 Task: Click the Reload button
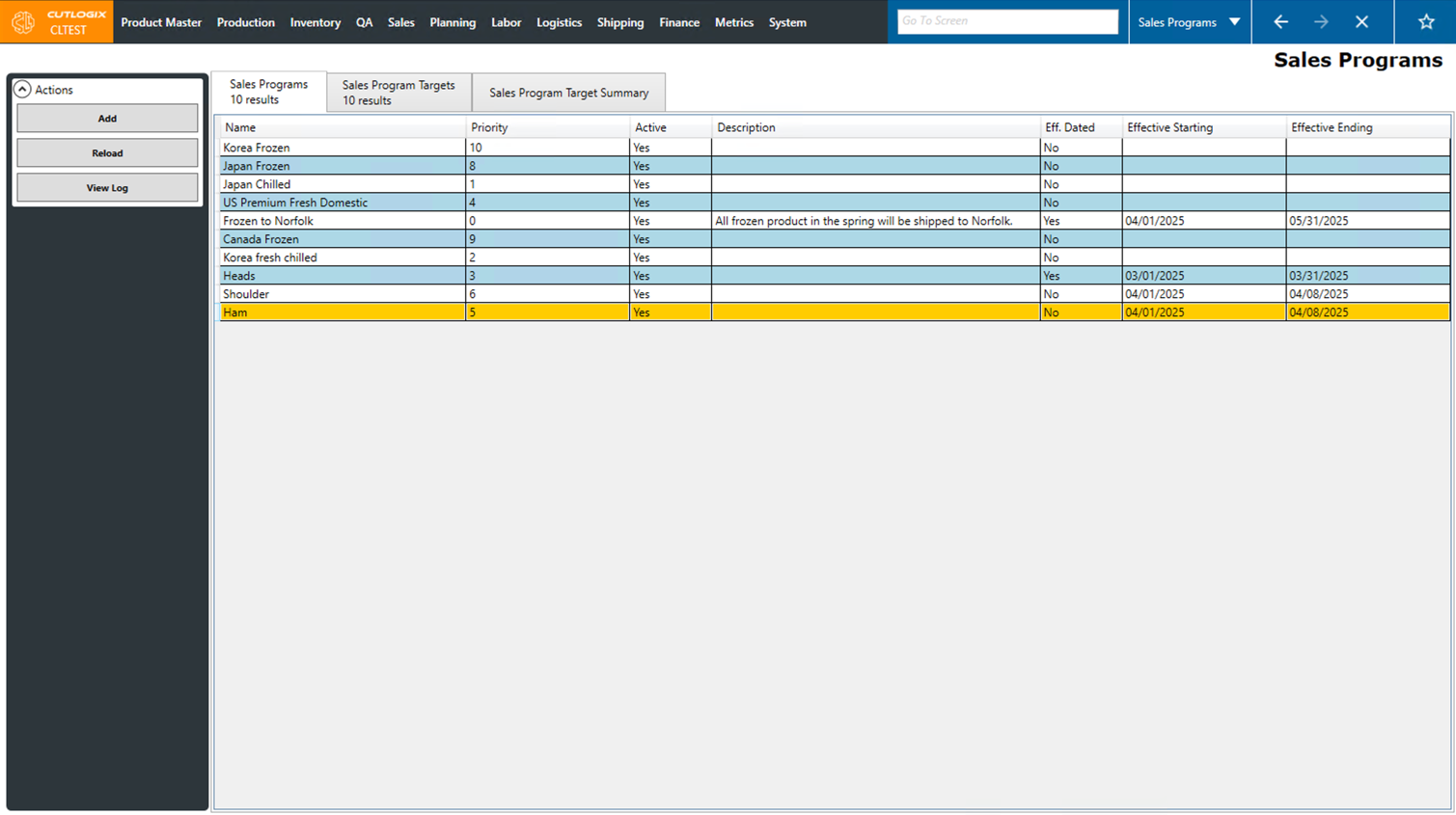tap(106, 152)
